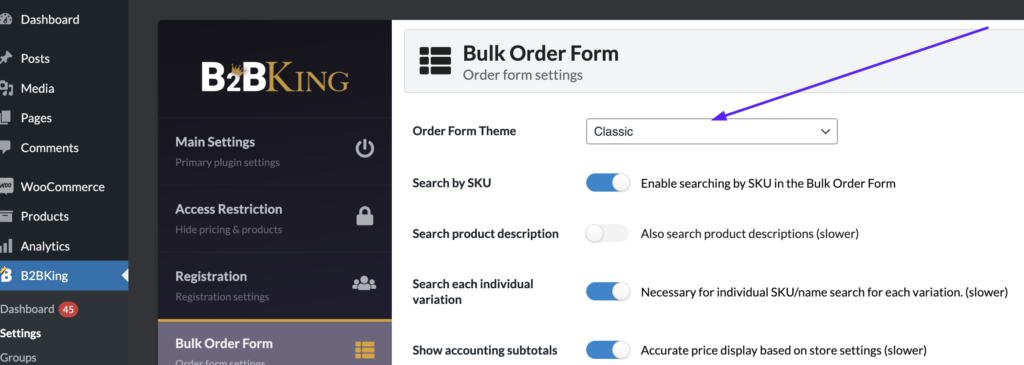Click the WooCommerce icon in the sidebar

(x=5, y=187)
